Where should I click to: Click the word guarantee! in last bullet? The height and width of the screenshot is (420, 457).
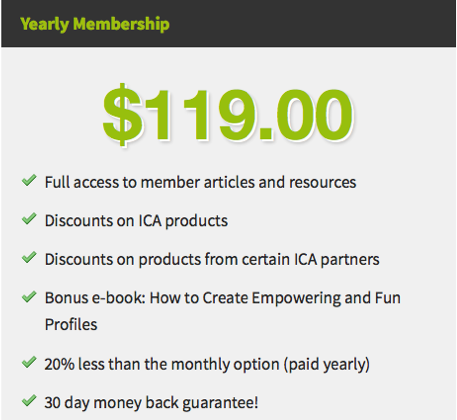(220, 403)
